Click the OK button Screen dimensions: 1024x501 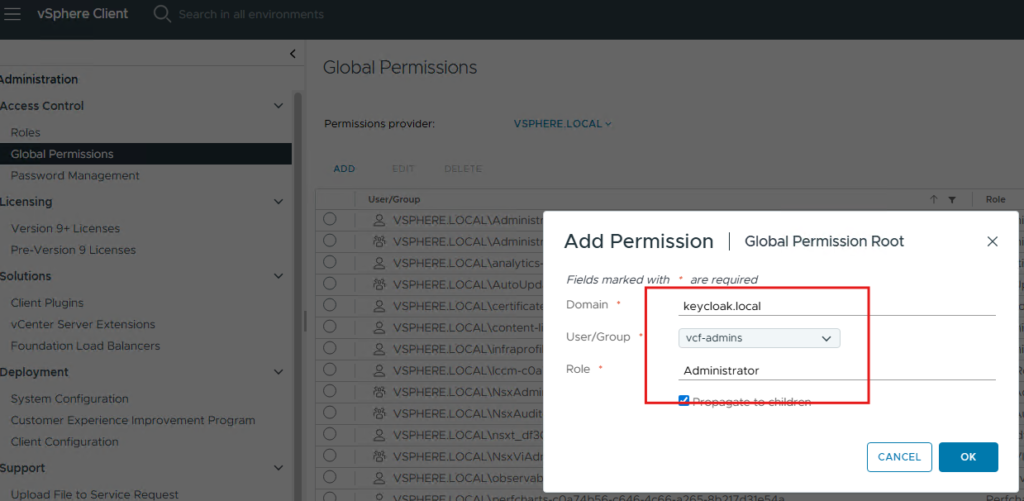click(x=967, y=457)
